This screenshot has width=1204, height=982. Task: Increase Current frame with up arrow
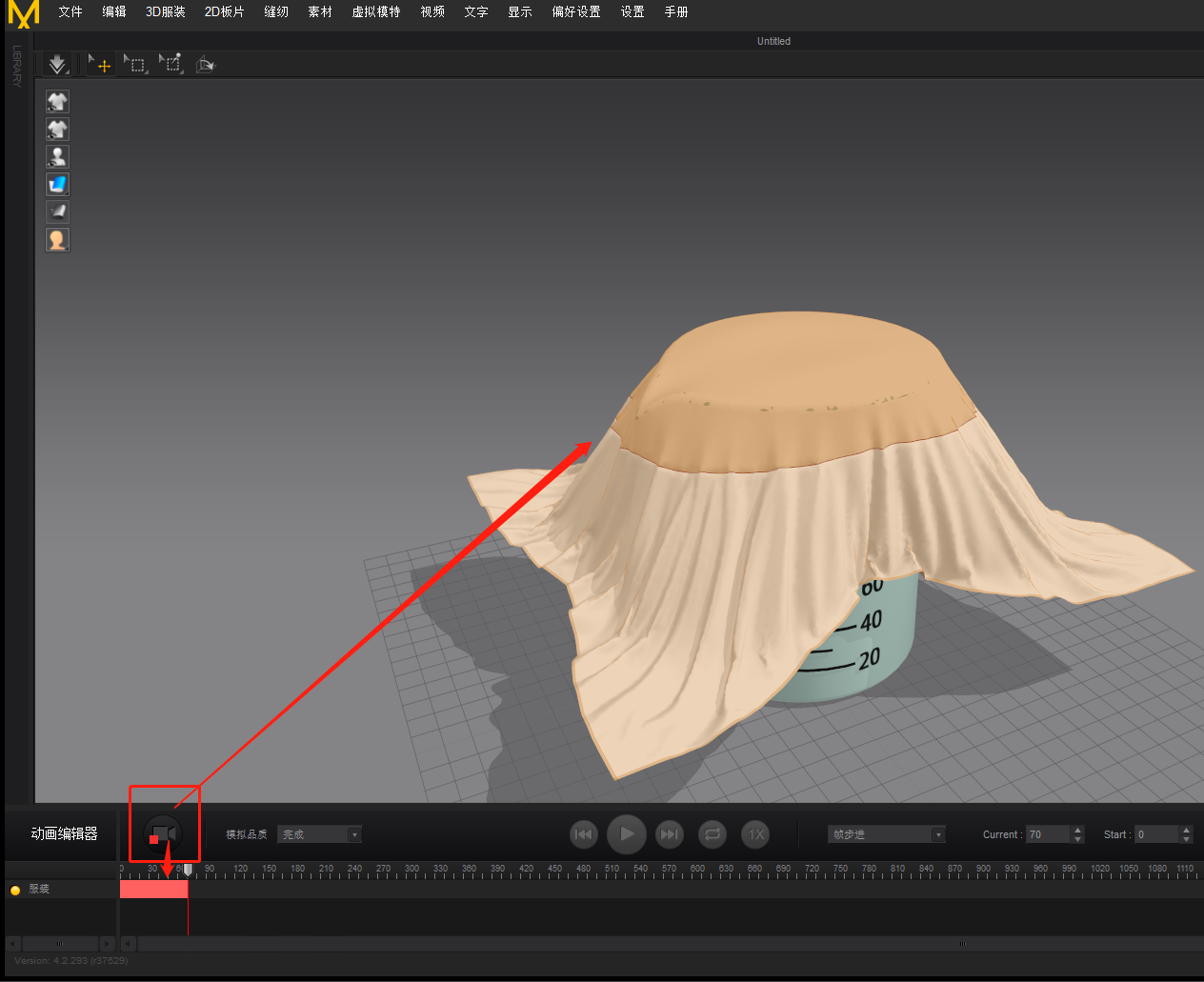point(1077,830)
